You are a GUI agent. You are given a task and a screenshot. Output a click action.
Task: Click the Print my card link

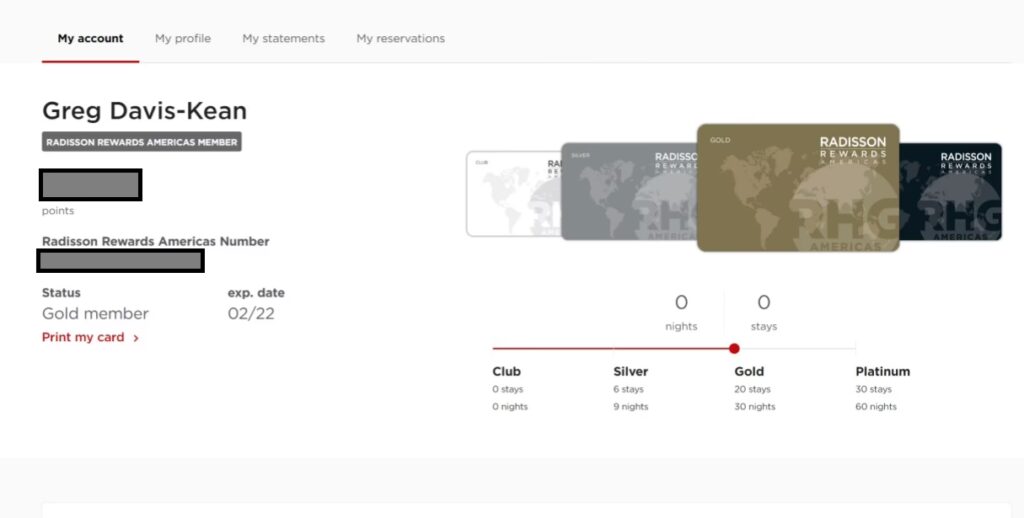coord(83,338)
